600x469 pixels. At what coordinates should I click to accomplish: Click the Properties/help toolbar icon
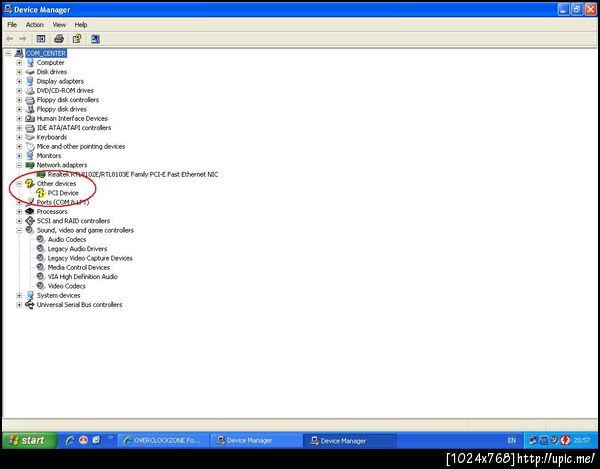click(x=77, y=39)
